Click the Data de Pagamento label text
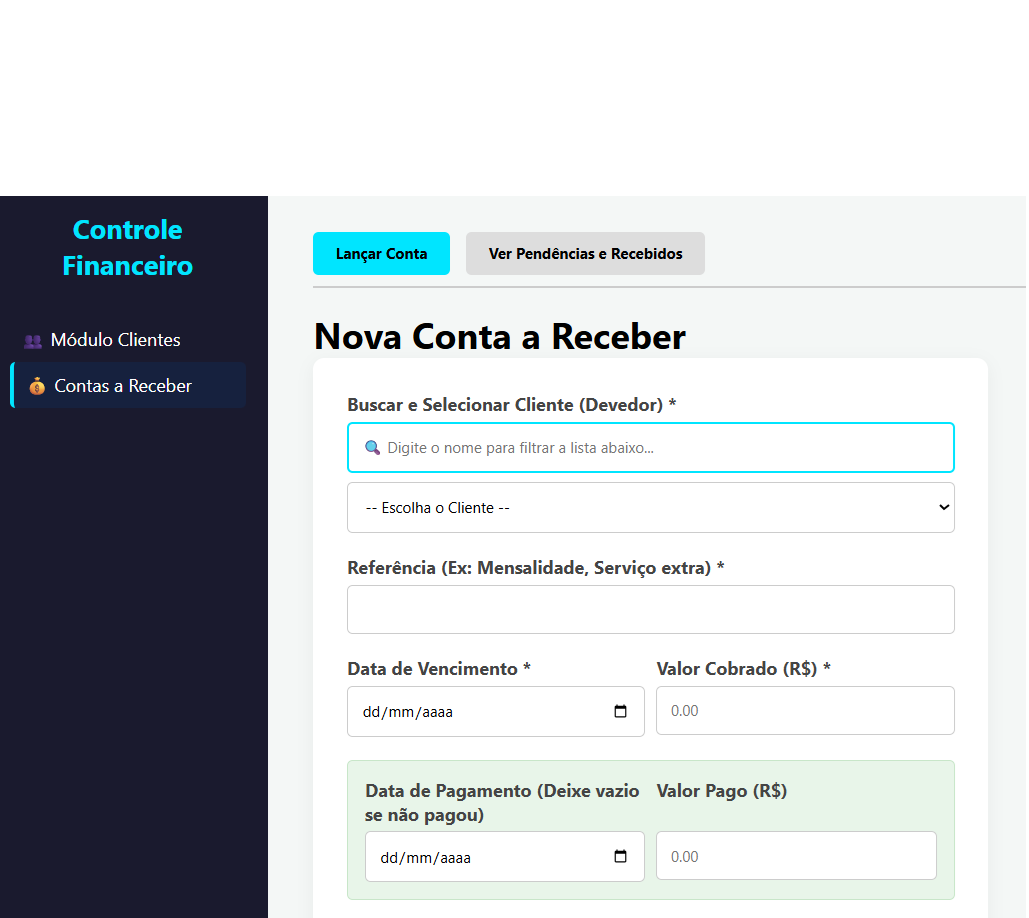Viewport: 1029px width, 918px height. pos(502,803)
